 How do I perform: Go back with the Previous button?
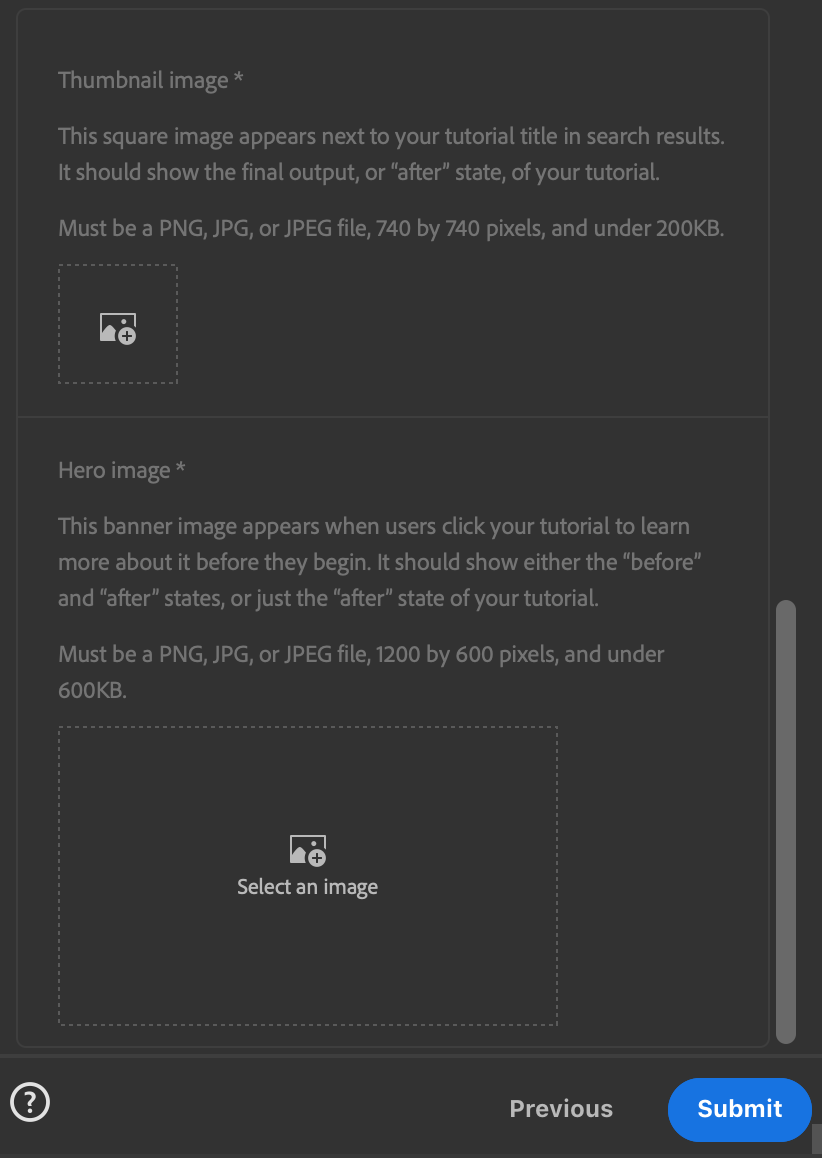click(561, 1109)
